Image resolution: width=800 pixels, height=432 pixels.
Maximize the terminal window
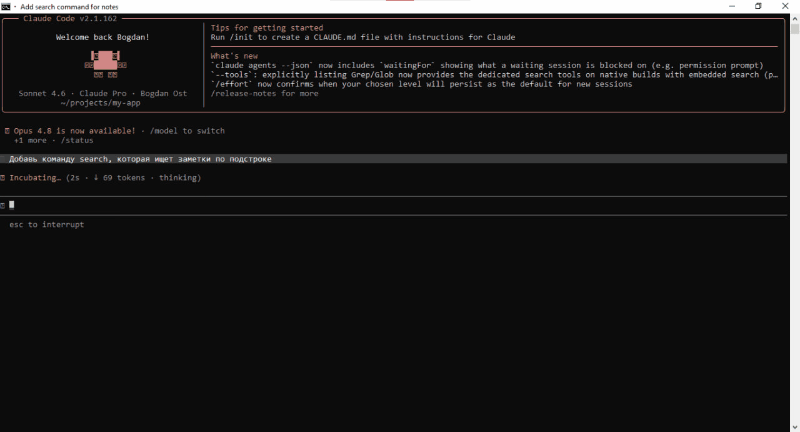(758, 6)
